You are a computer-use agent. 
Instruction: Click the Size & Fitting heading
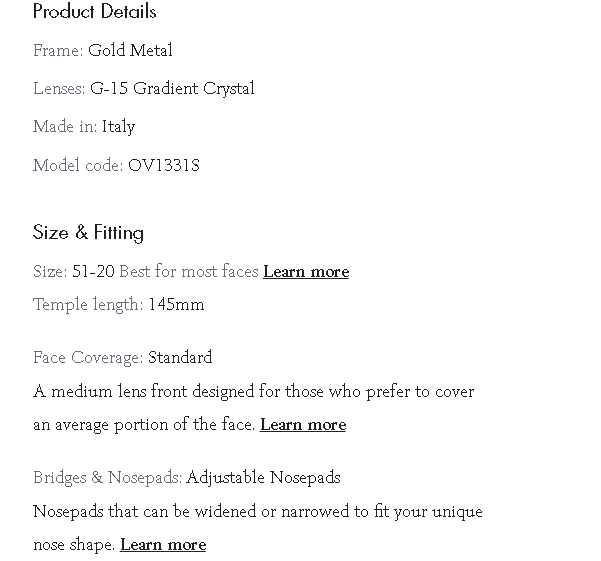[88, 233]
